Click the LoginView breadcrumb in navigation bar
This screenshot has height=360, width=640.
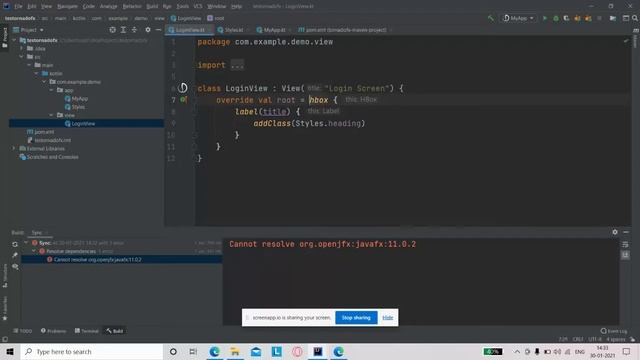(186, 18)
